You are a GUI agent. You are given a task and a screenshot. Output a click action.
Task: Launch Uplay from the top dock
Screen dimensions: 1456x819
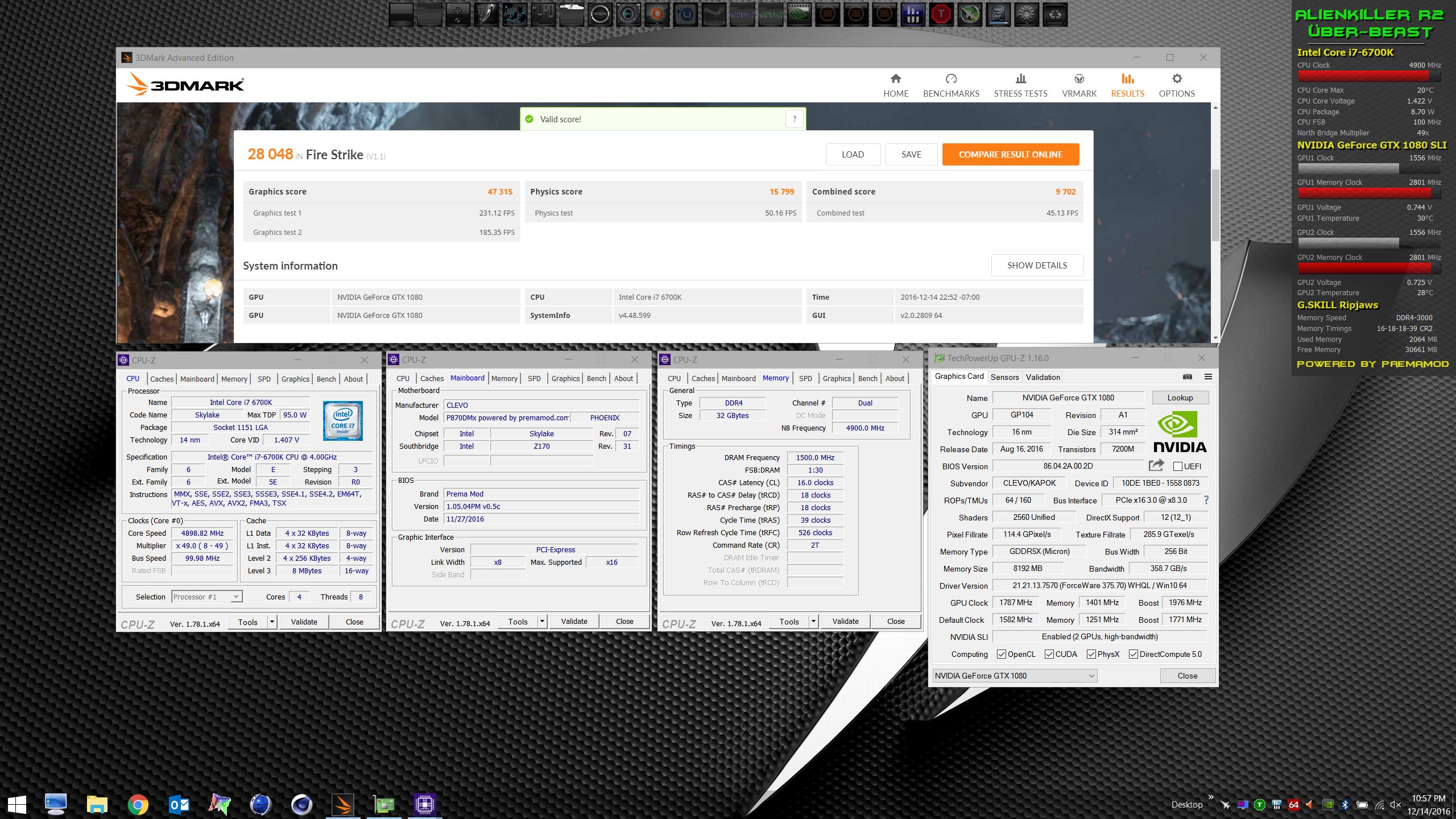point(685,14)
